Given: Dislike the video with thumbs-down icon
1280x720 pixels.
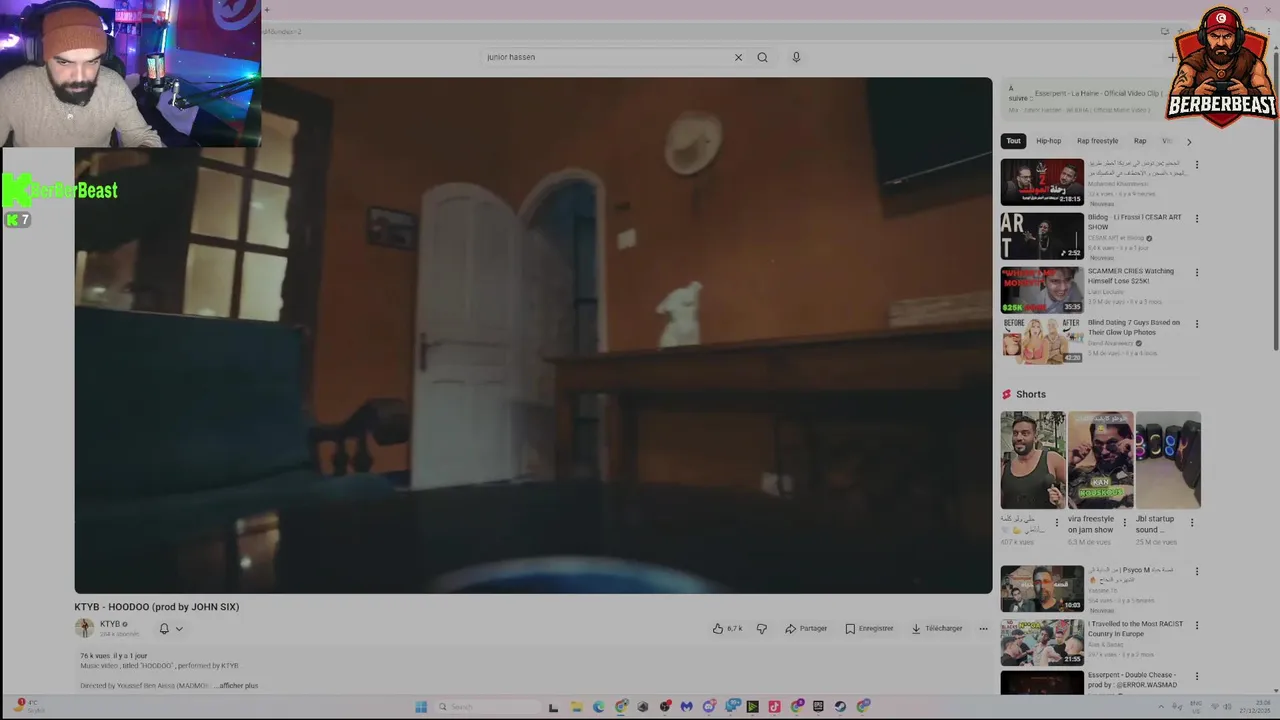Looking at the screenshot, I should tap(761, 628).
